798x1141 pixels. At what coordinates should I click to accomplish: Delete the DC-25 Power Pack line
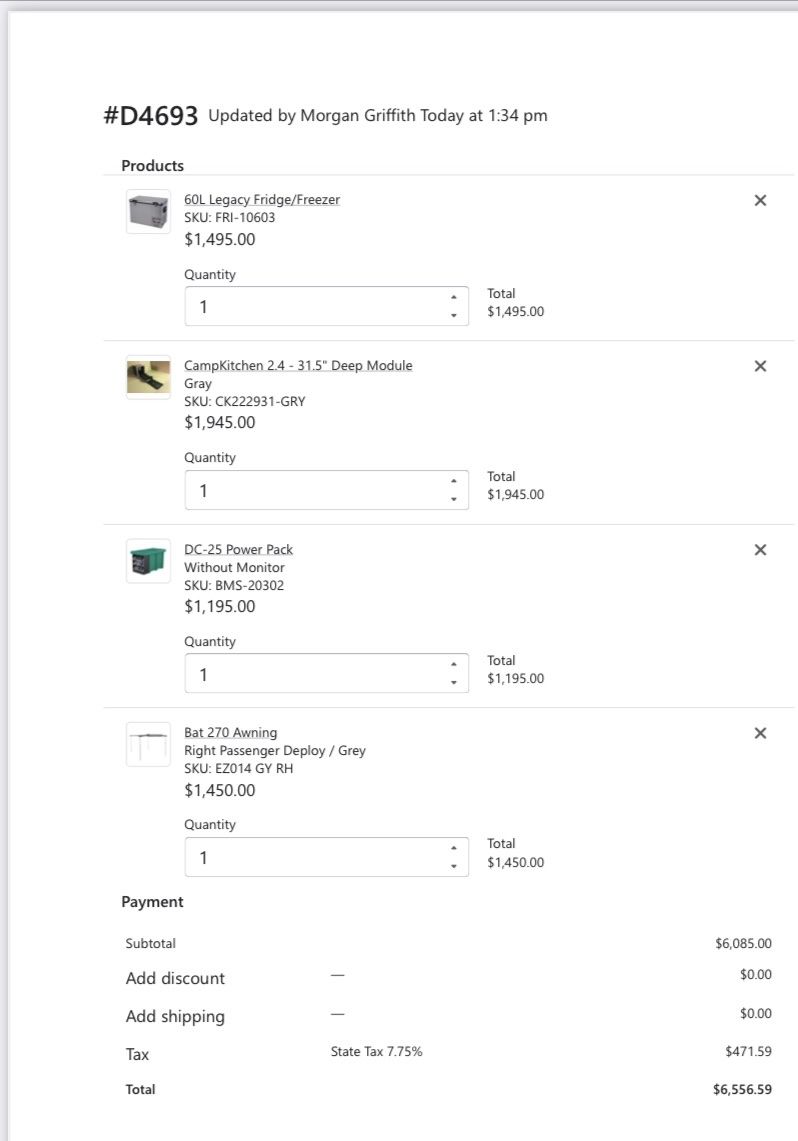click(x=760, y=549)
